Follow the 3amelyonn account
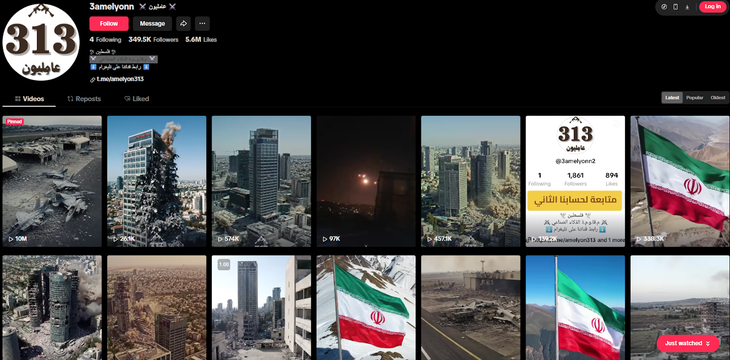The image size is (730, 360). 109,23
